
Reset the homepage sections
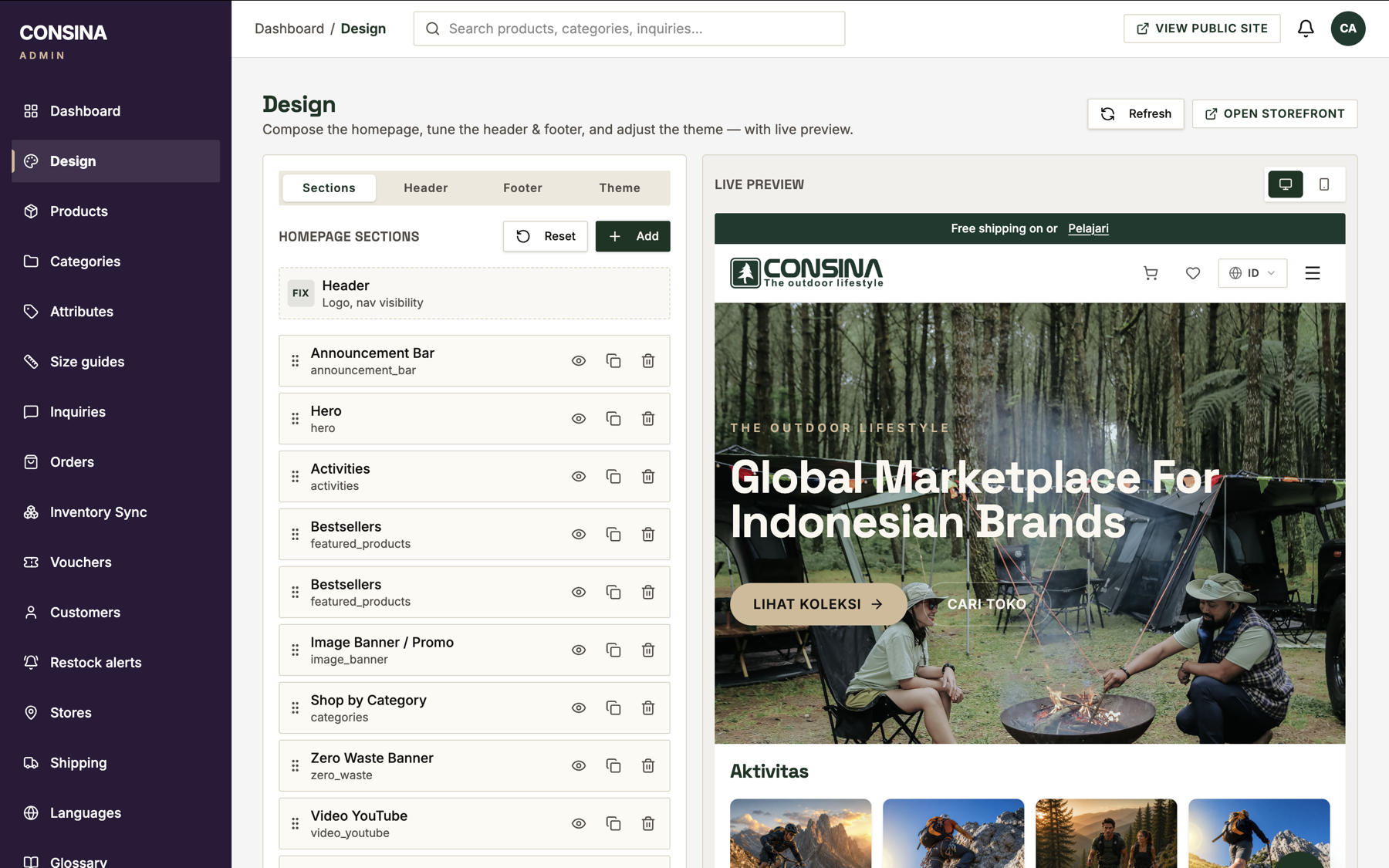click(x=546, y=236)
